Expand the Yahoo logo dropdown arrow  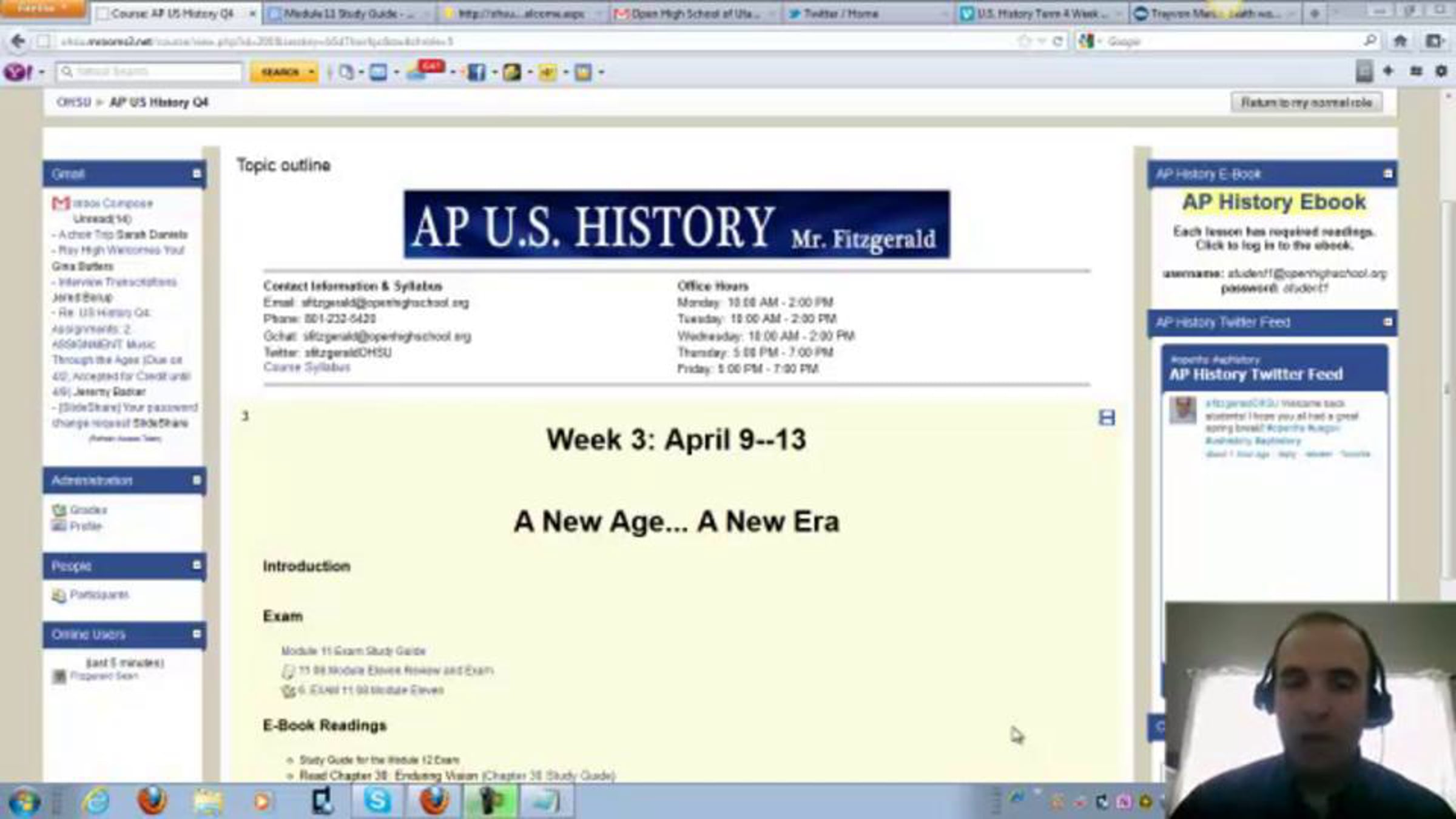pos(42,72)
